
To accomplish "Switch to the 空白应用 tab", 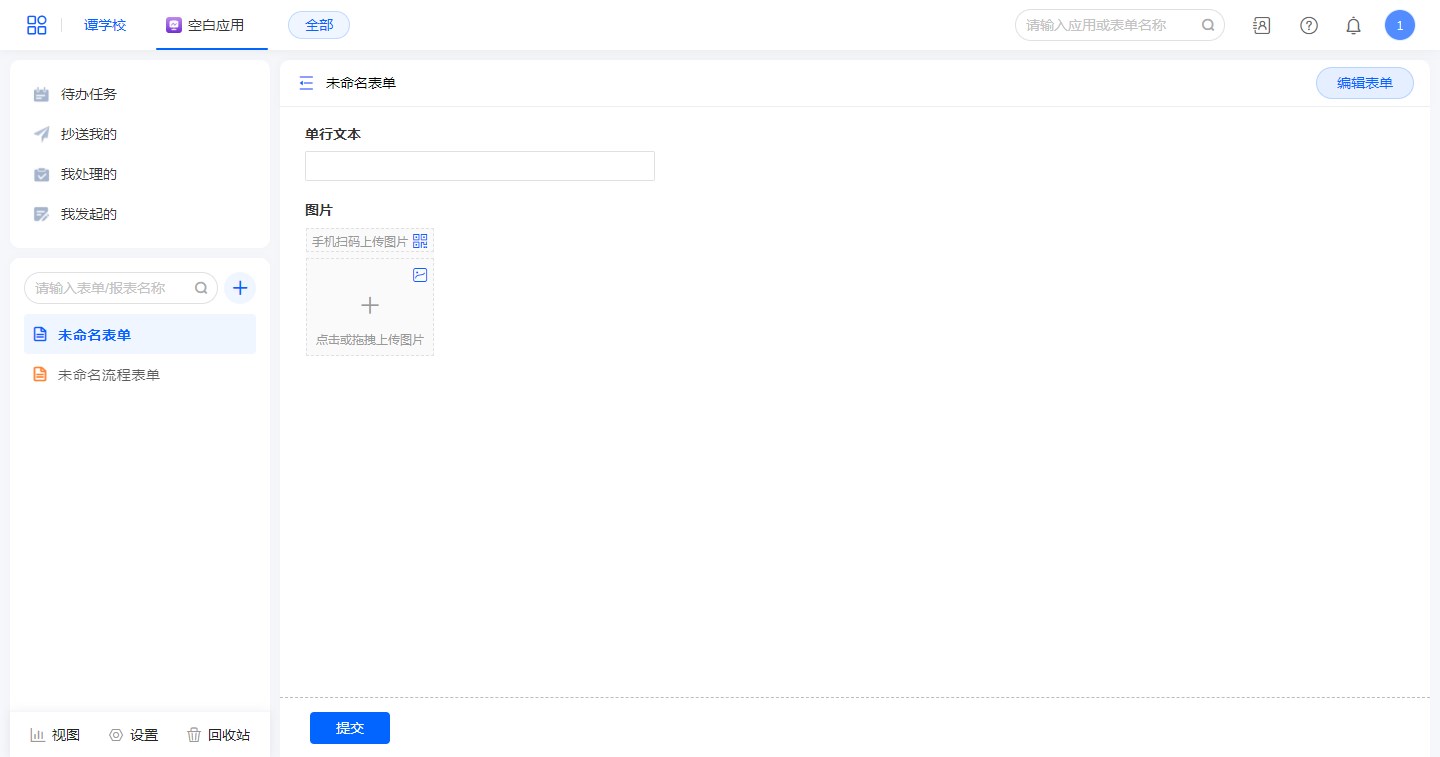I will 205,25.
